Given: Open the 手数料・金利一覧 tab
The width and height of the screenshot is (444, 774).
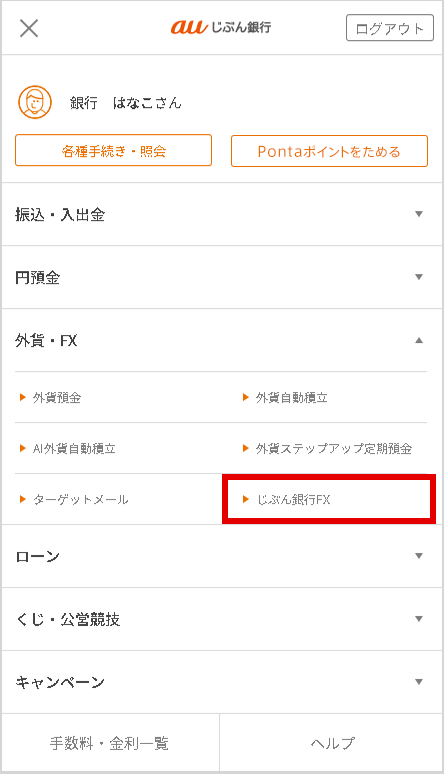Looking at the screenshot, I should pos(110,743).
